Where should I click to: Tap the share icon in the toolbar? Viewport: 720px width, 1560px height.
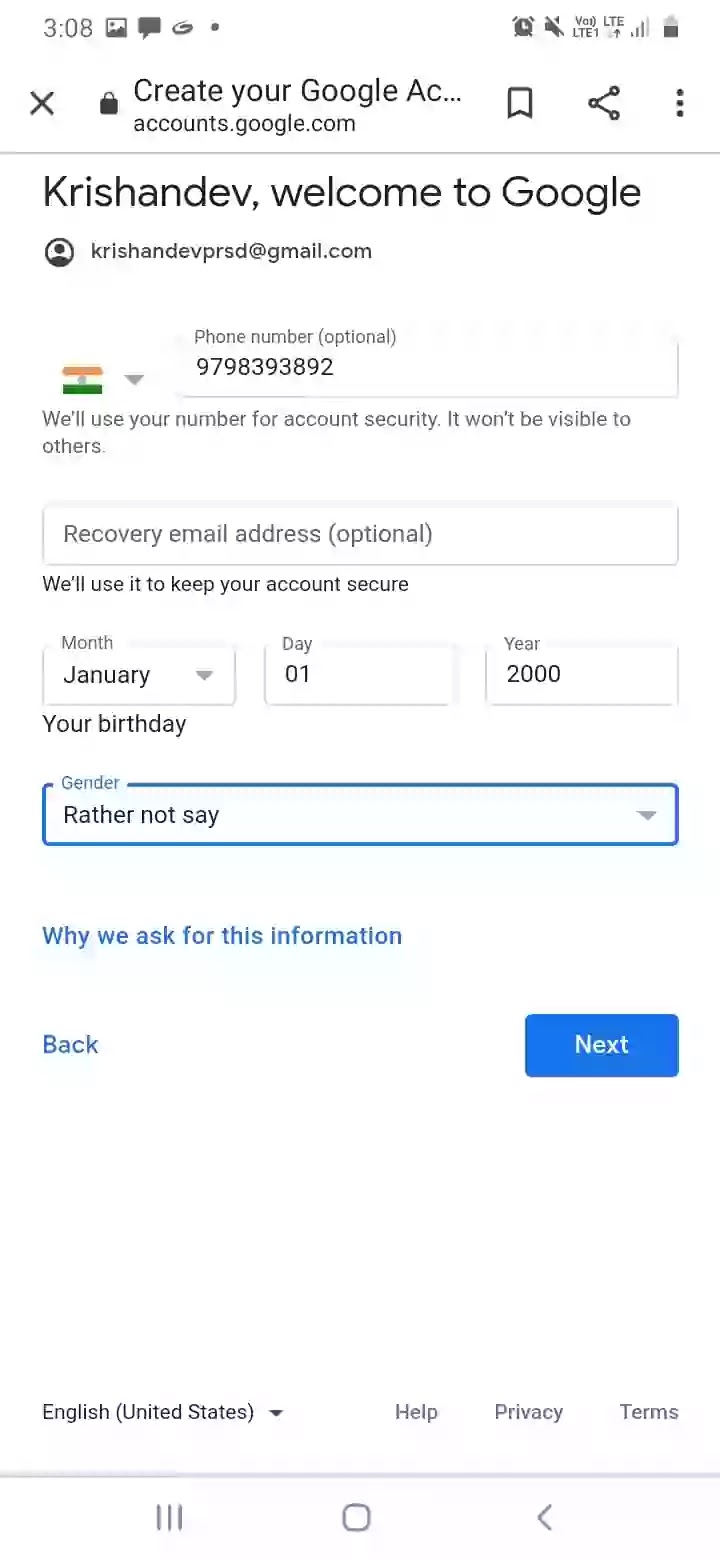pos(604,103)
